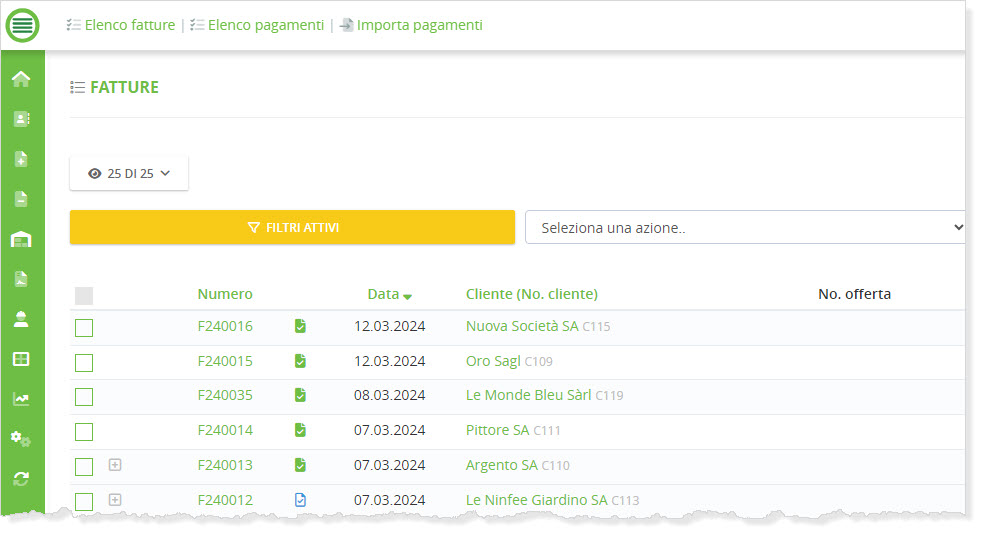Open the 'Seleziona una azione..' dropdown
Image resolution: width=981 pixels, height=534 pixels.
(745, 228)
